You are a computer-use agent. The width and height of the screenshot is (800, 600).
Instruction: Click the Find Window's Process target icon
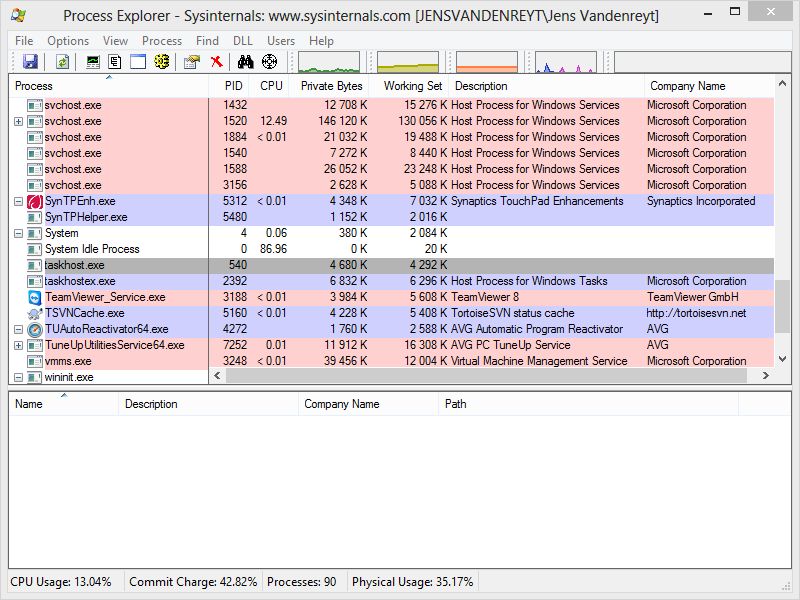(270, 61)
